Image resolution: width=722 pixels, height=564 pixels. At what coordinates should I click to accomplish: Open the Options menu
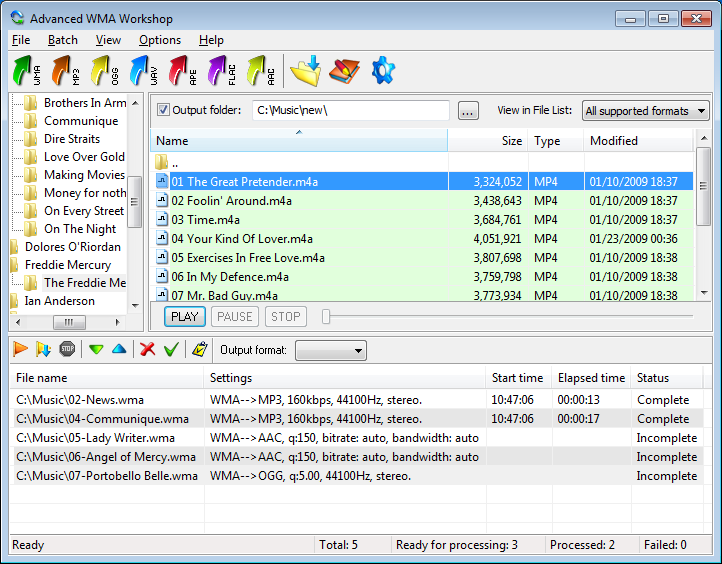(160, 40)
